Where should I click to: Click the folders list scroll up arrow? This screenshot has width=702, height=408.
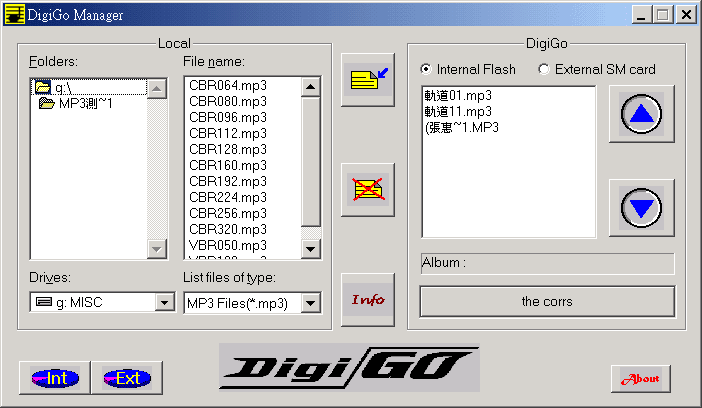(x=157, y=88)
